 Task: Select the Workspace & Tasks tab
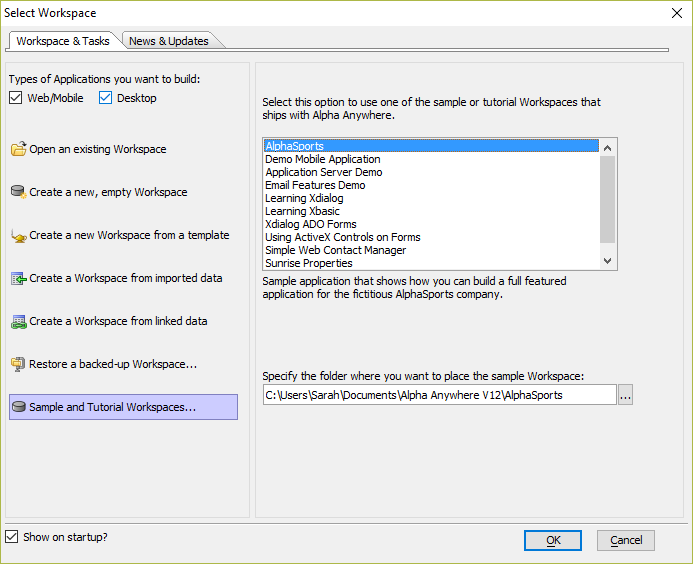(x=63, y=41)
